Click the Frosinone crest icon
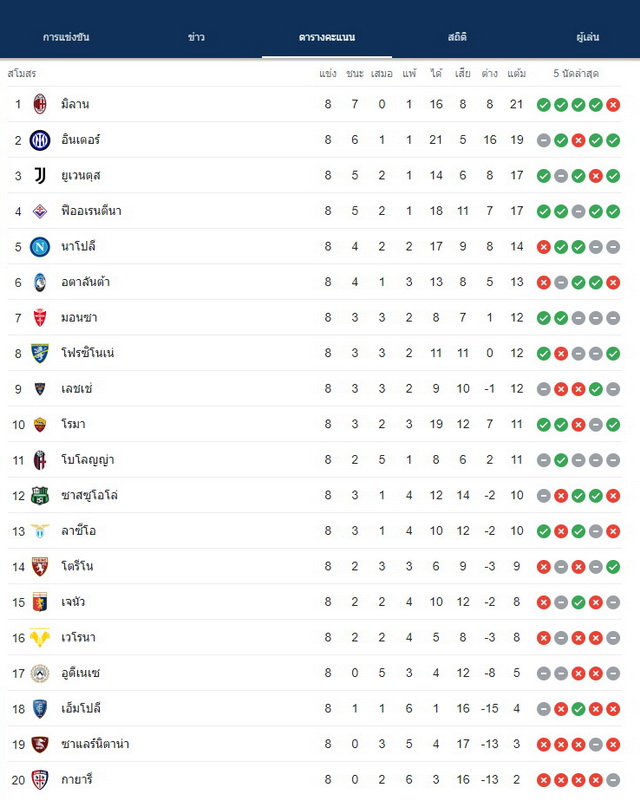Screen dimensions: 640x801 click(x=40, y=353)
